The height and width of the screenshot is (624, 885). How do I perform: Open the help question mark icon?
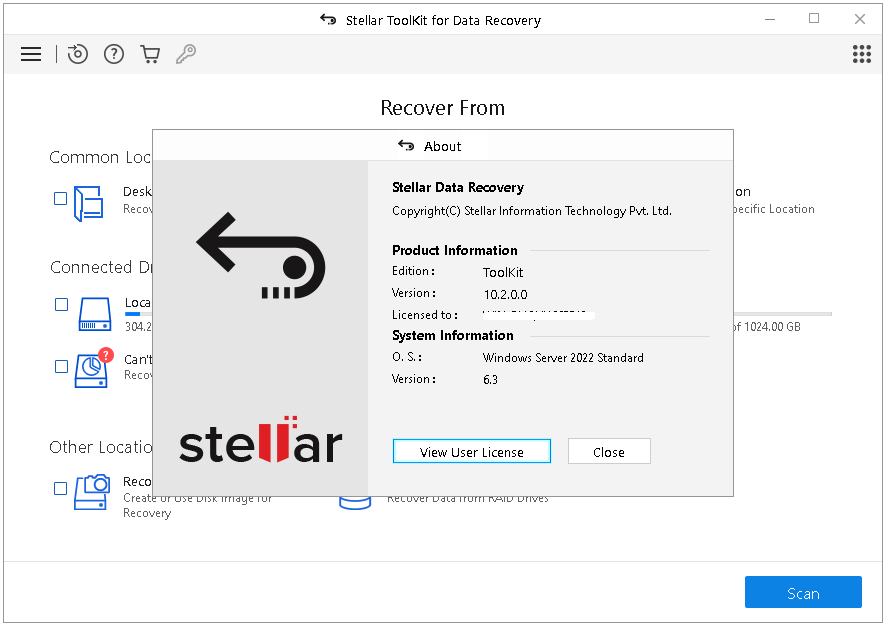coord(114,54)
